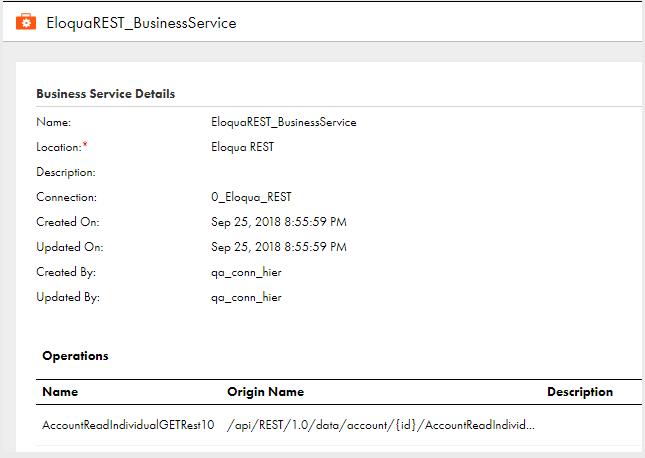Click the Description: field label
This screenshot has width=645, height=458.
coord(66,172)
